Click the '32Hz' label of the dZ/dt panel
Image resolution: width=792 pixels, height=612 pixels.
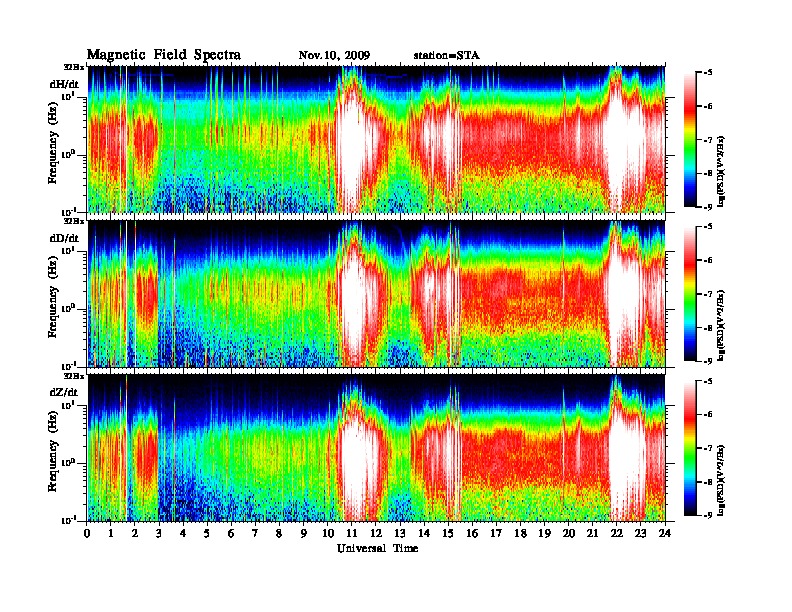[74, 376]
